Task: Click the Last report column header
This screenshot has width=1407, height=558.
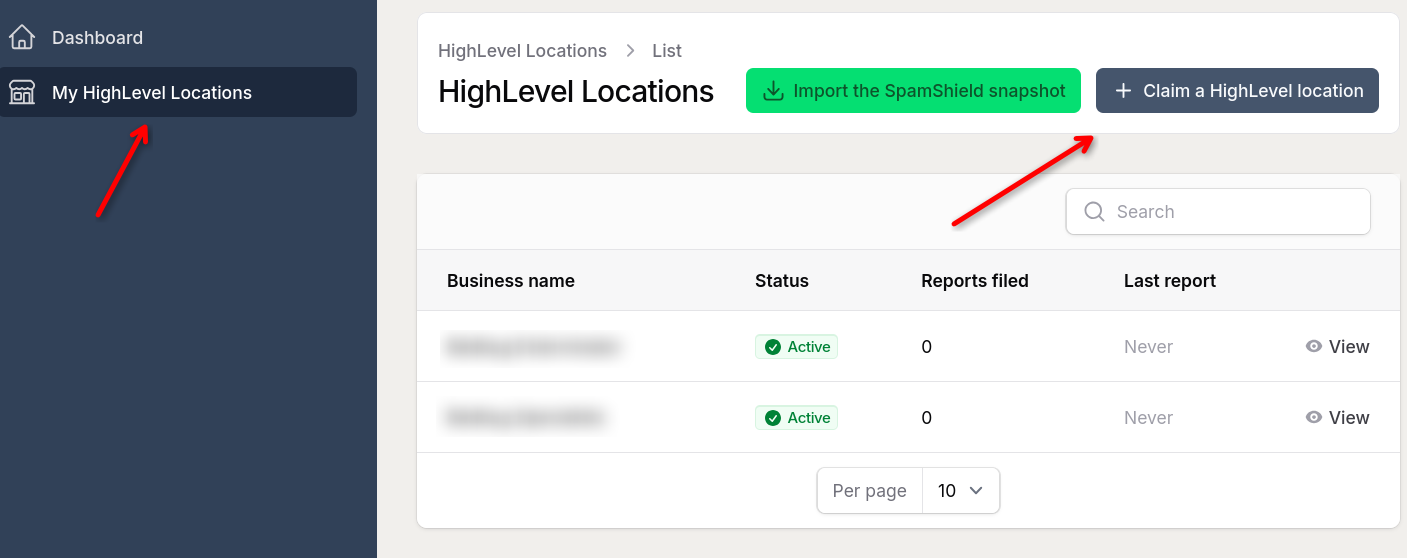Action: (x=1170, y=281)
